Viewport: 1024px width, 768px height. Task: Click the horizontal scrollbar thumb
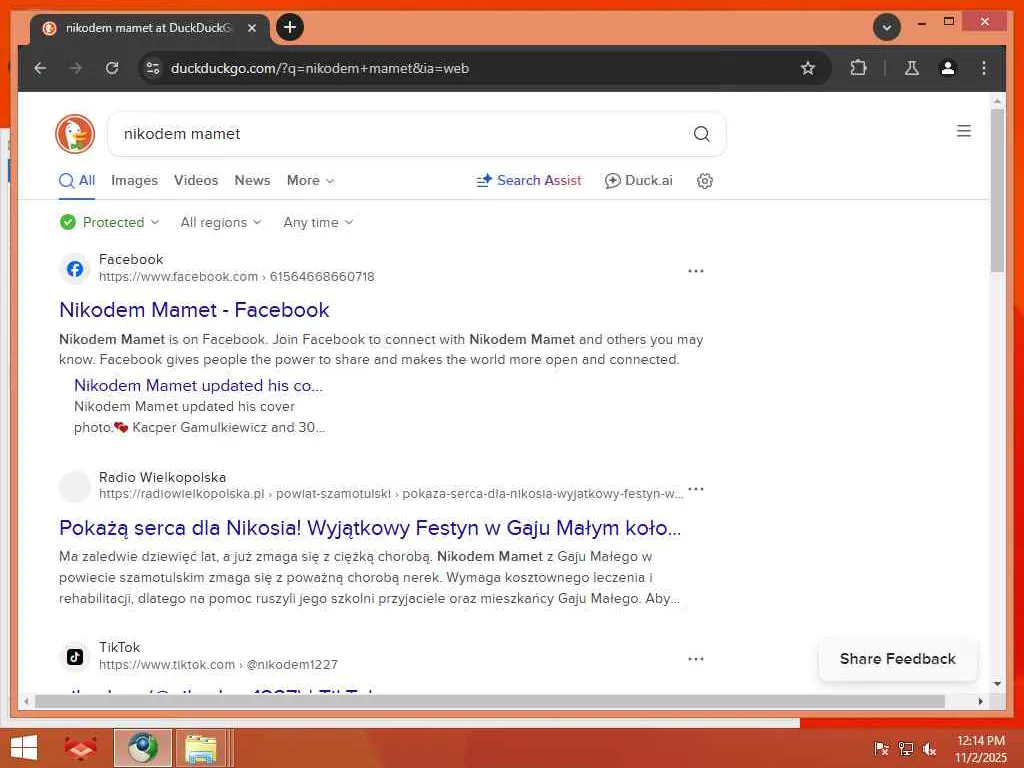coord(490,701)
